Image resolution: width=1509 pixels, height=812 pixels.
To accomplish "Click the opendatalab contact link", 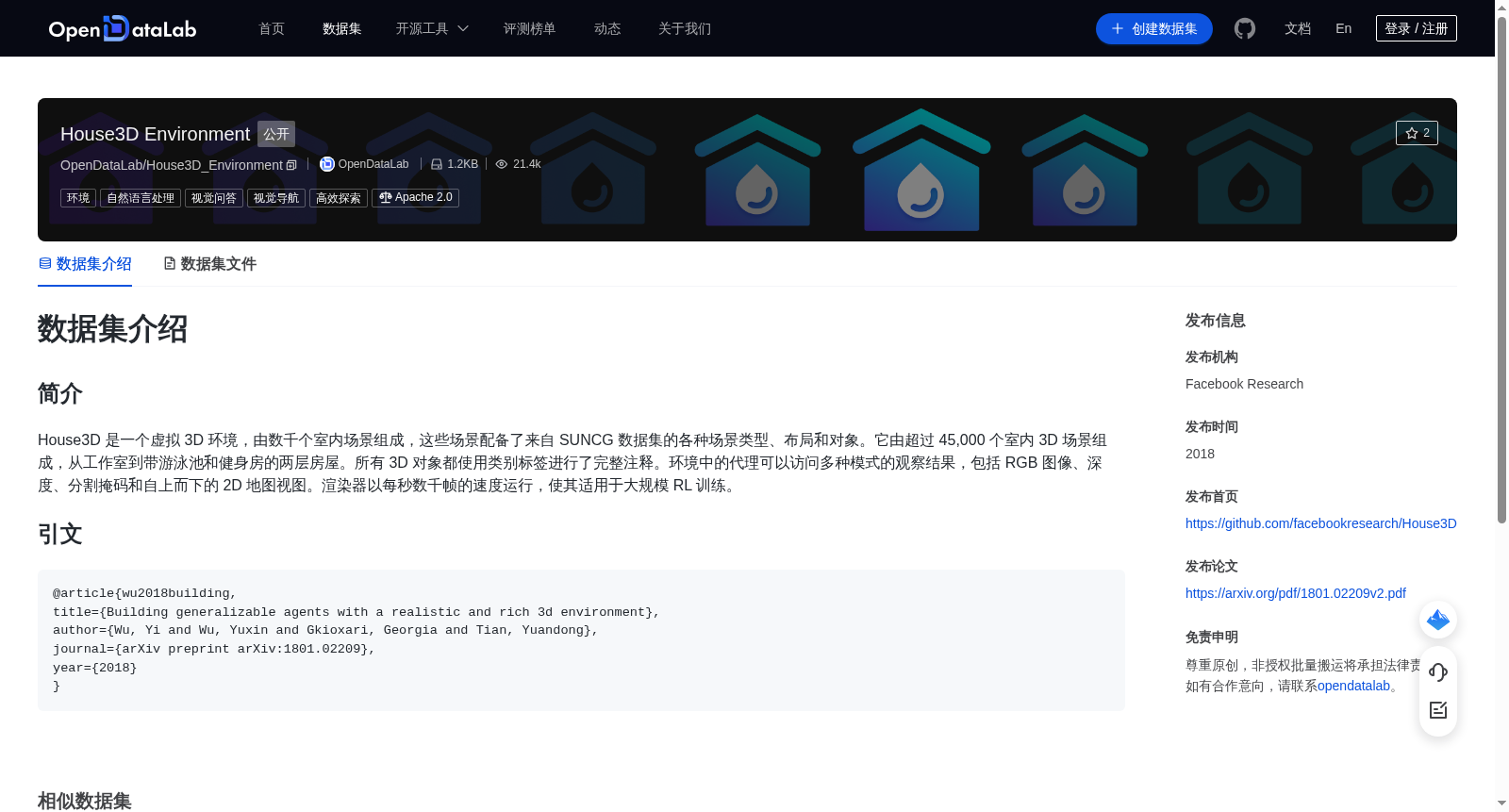I will click(x=1353, y=686).
